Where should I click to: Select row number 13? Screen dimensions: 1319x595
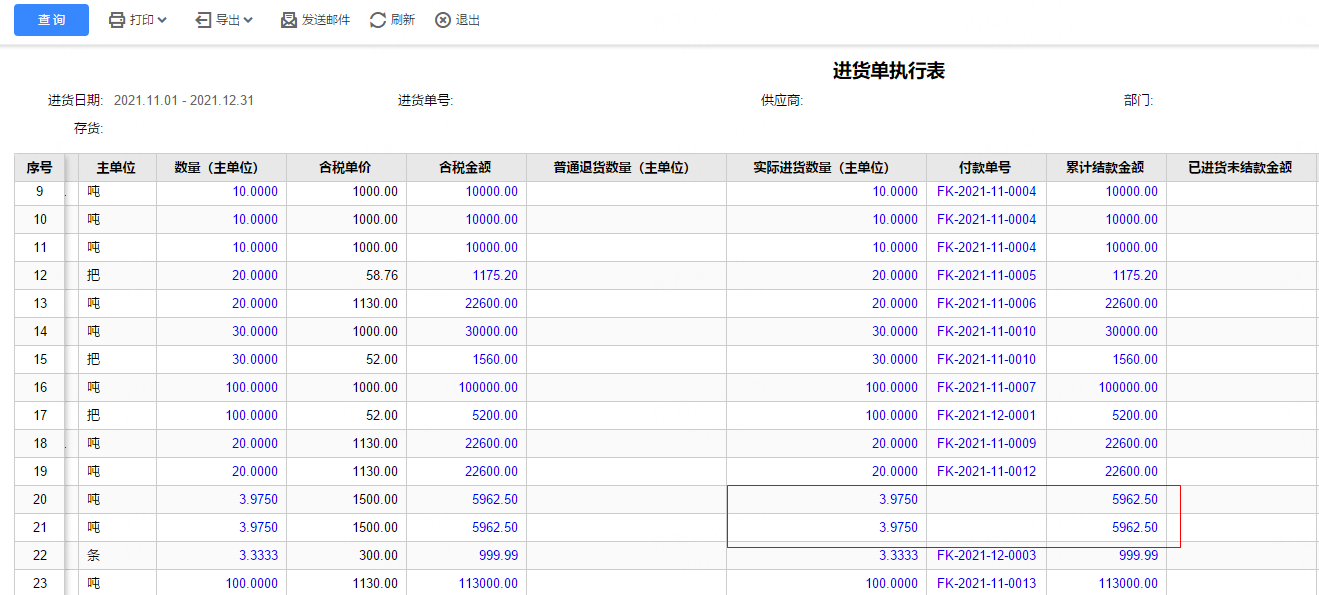click(40, 303)
